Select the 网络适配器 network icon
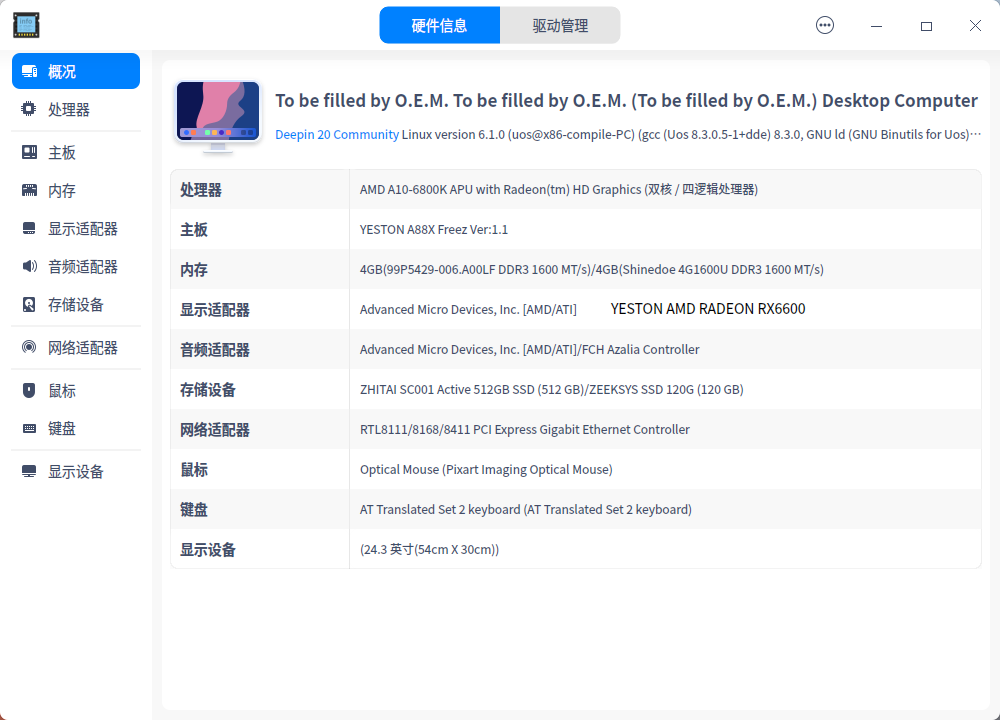Viewport: 1000px width, 720px height. pyautogui.click(x=29, y=347)
